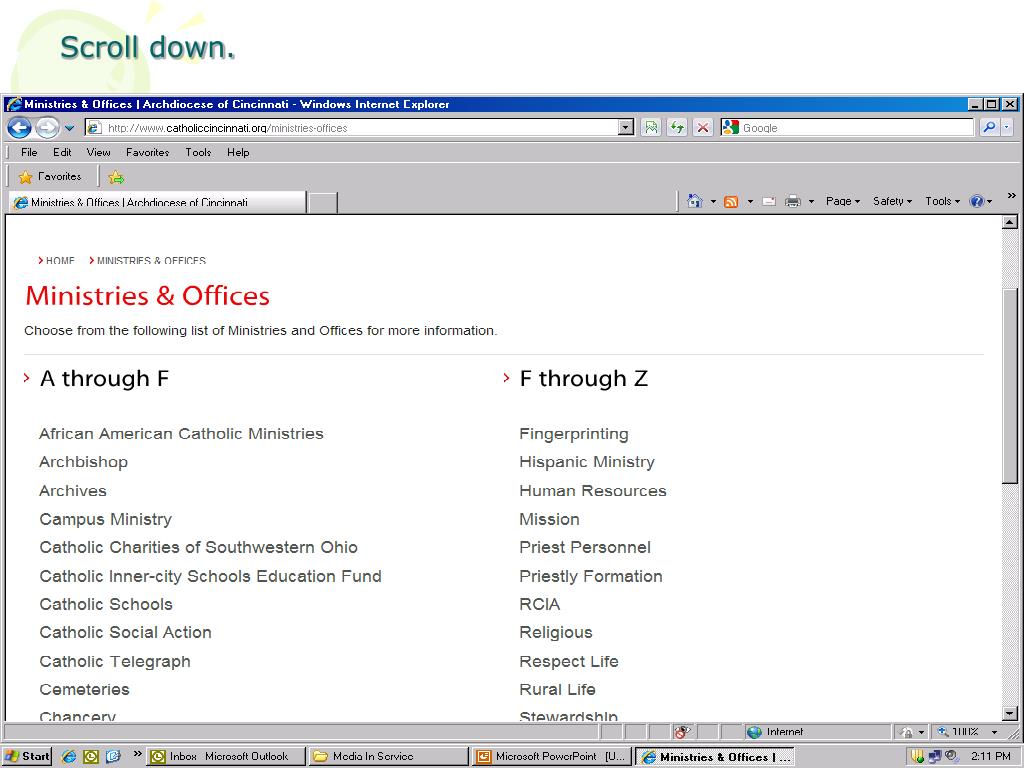The height and width of the screenshot is (768, 1024).
Task: Switch to Media In Service taskbar folder
Action: 388,756
